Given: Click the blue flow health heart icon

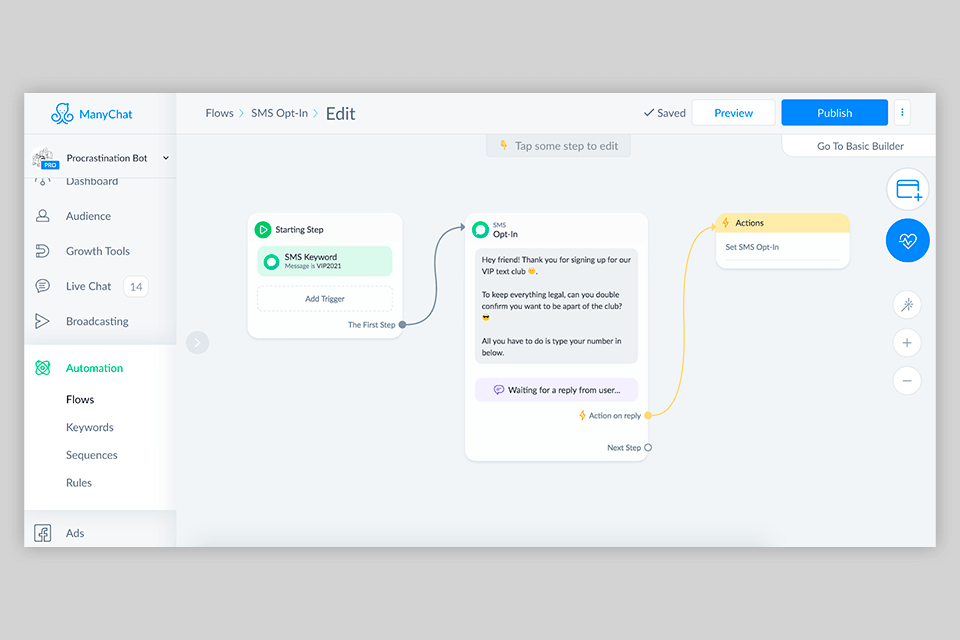Looking at the screenshot, I should [907, 240].
